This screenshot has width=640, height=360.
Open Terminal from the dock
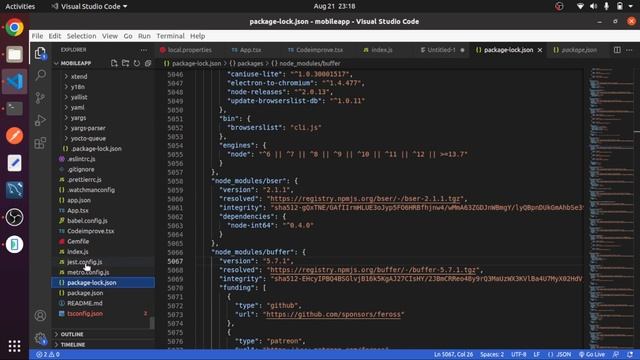tap(14, 109)
